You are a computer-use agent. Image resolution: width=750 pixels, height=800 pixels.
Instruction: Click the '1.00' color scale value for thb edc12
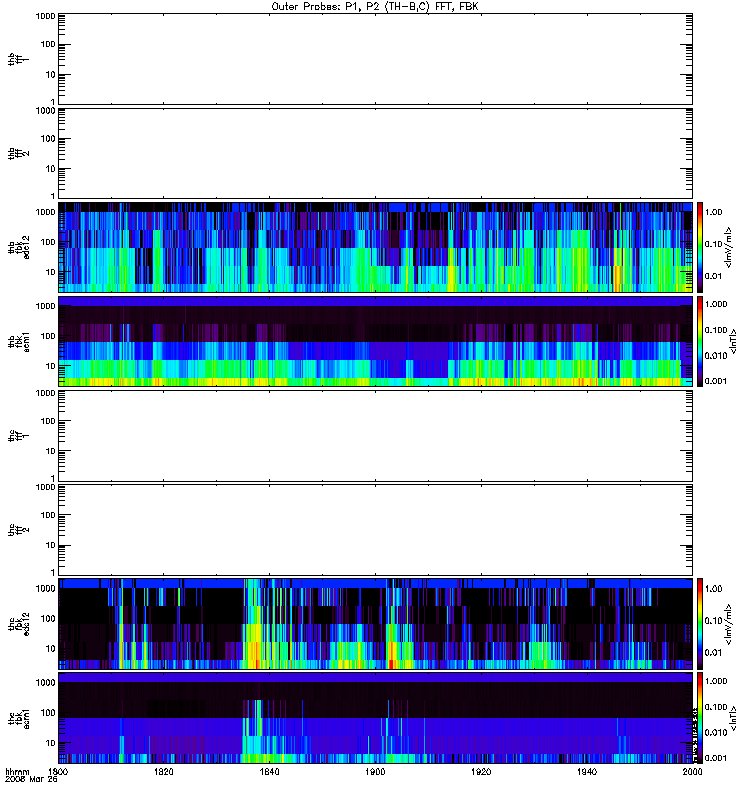pos(713,212)
